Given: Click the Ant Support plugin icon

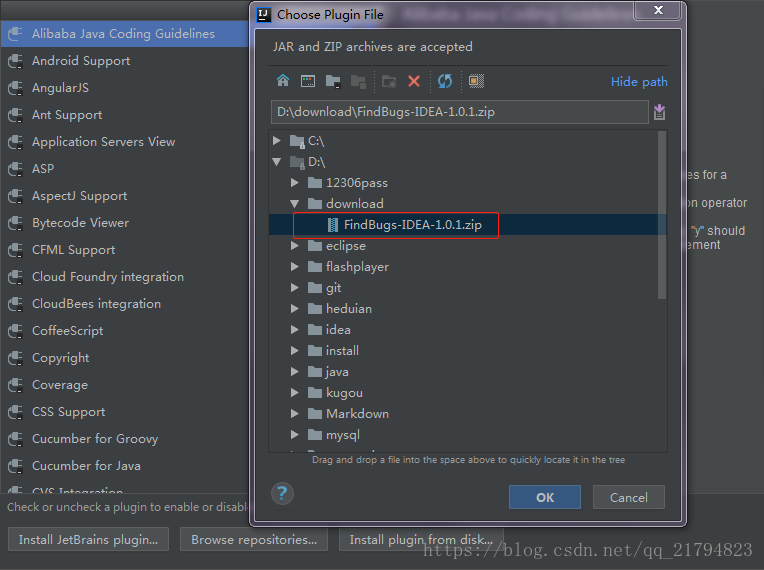Looking at the screenshot, I should [x=16, y=115].
